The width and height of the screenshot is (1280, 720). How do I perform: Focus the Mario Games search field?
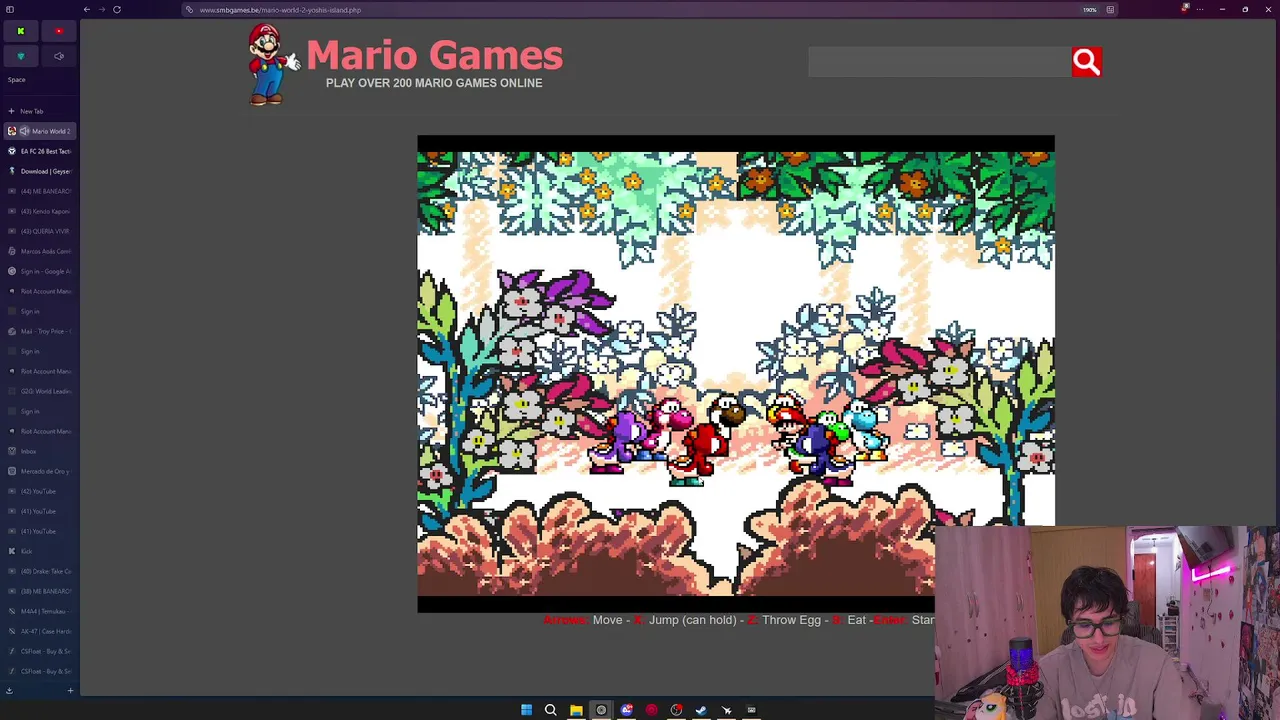[939, 62]
